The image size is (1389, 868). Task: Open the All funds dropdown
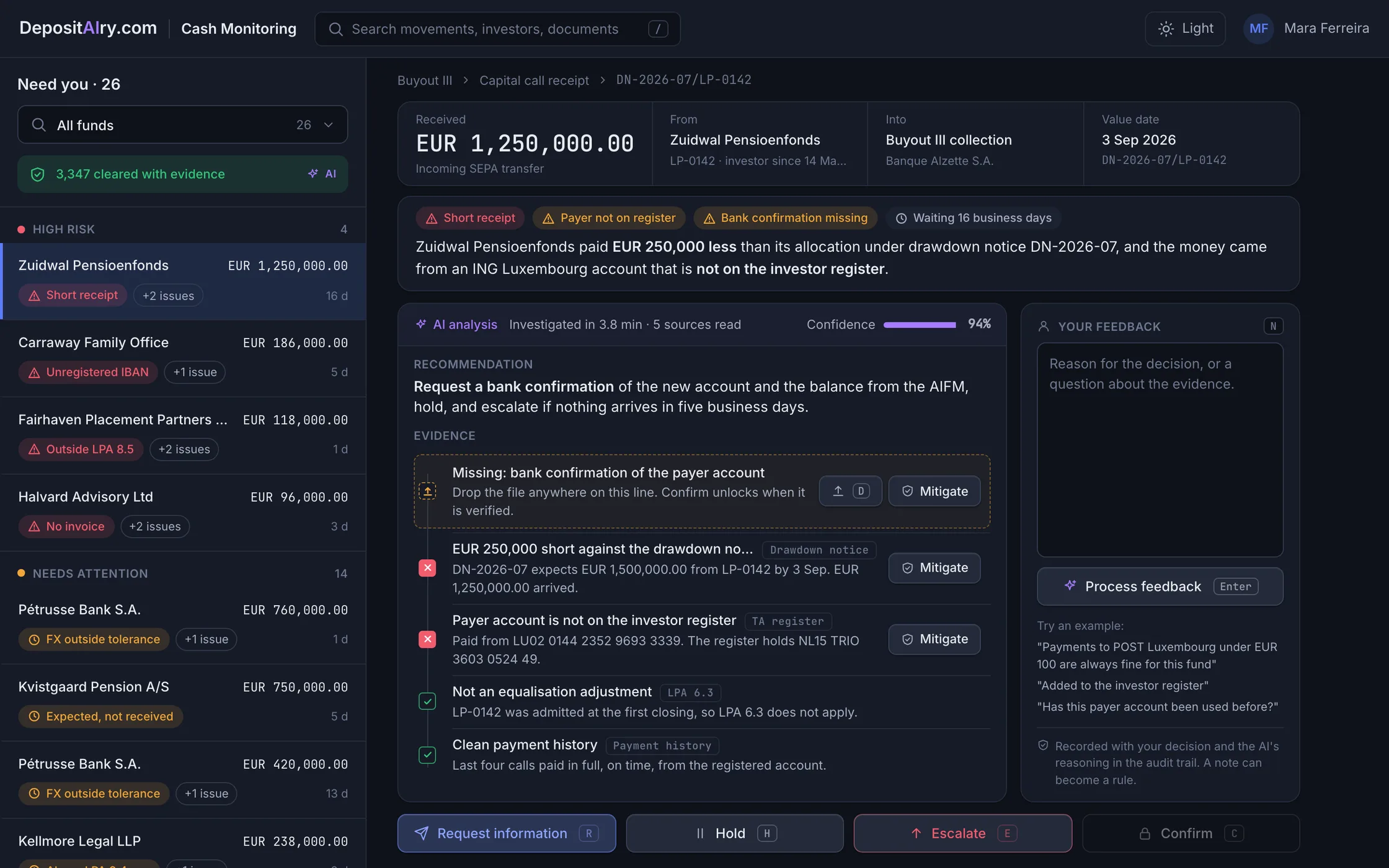[182, 125]
